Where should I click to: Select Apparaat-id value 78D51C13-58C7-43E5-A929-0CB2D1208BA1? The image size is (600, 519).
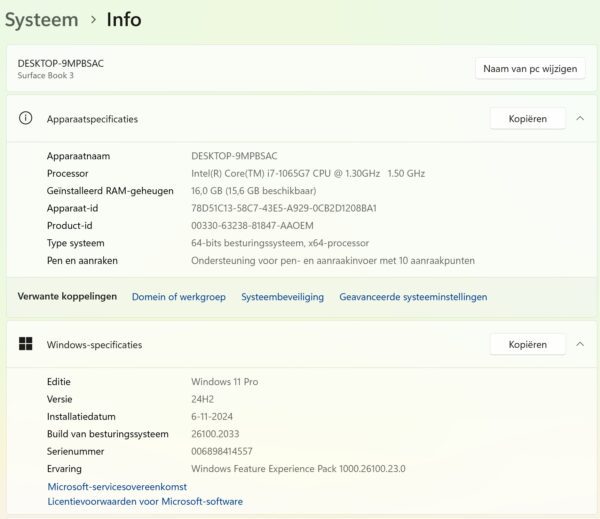[x=284, y=208]
